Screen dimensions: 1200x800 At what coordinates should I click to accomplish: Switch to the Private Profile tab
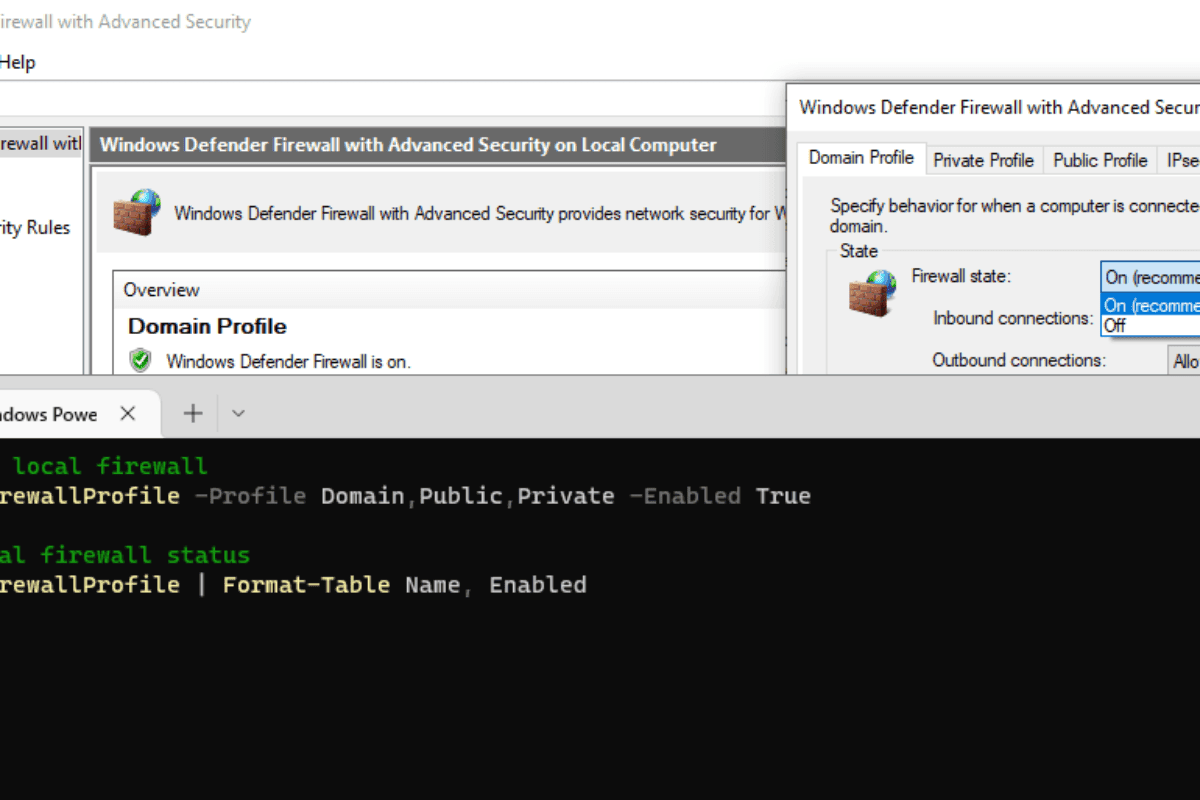[983, 160]
